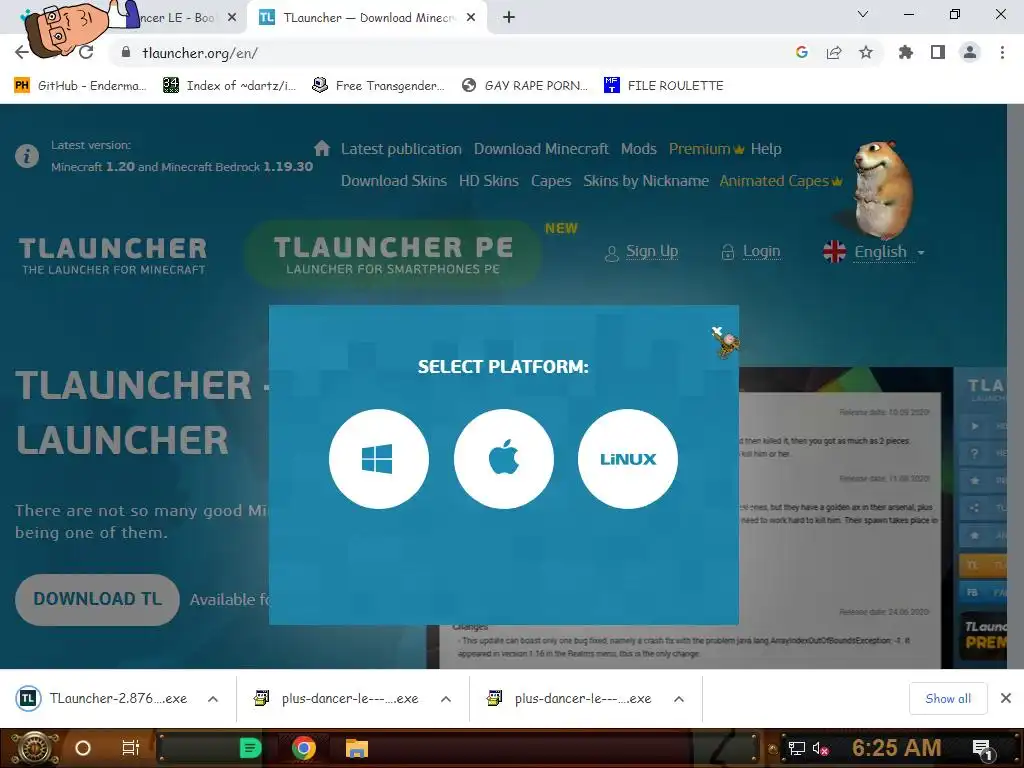Select the Linux platform option
The width and height of the screenshot is (1024, 768).
(628, 459)
